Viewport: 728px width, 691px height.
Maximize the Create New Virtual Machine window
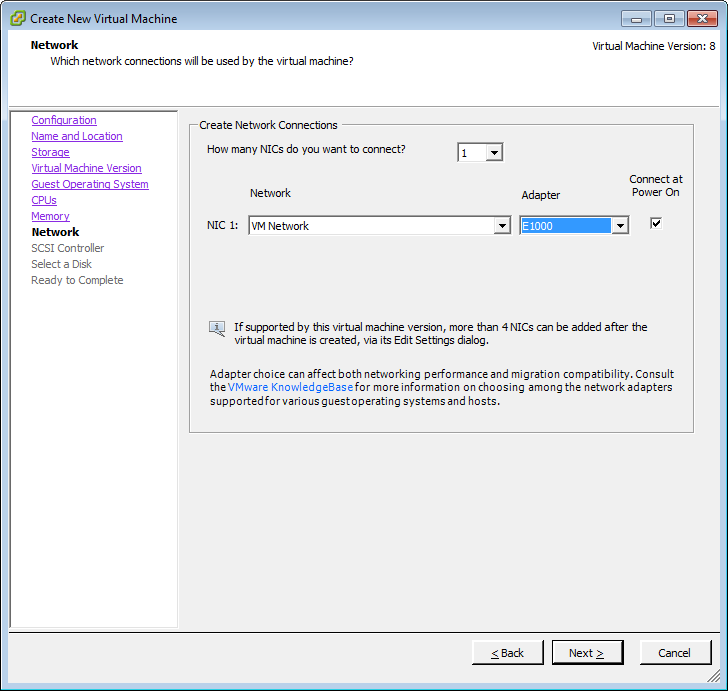point(668,18)
